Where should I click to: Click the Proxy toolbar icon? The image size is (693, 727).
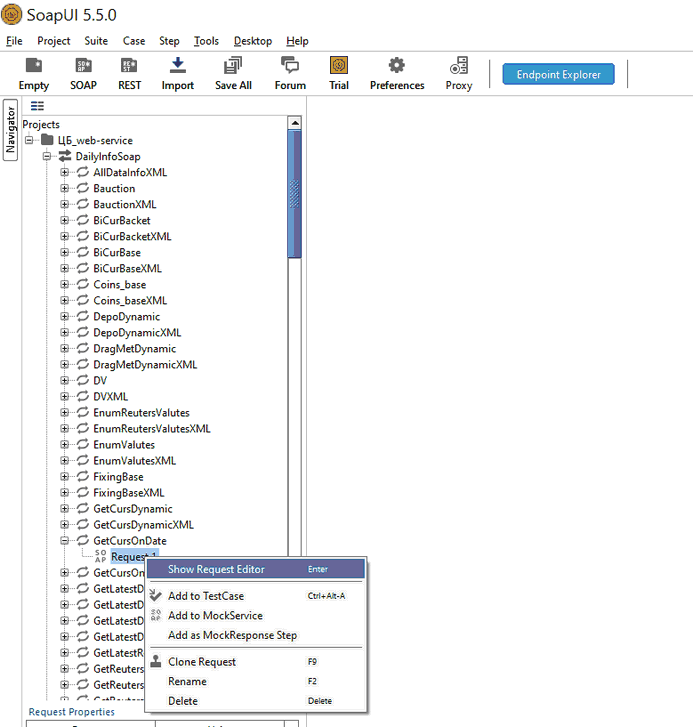[x=459, y=65]
